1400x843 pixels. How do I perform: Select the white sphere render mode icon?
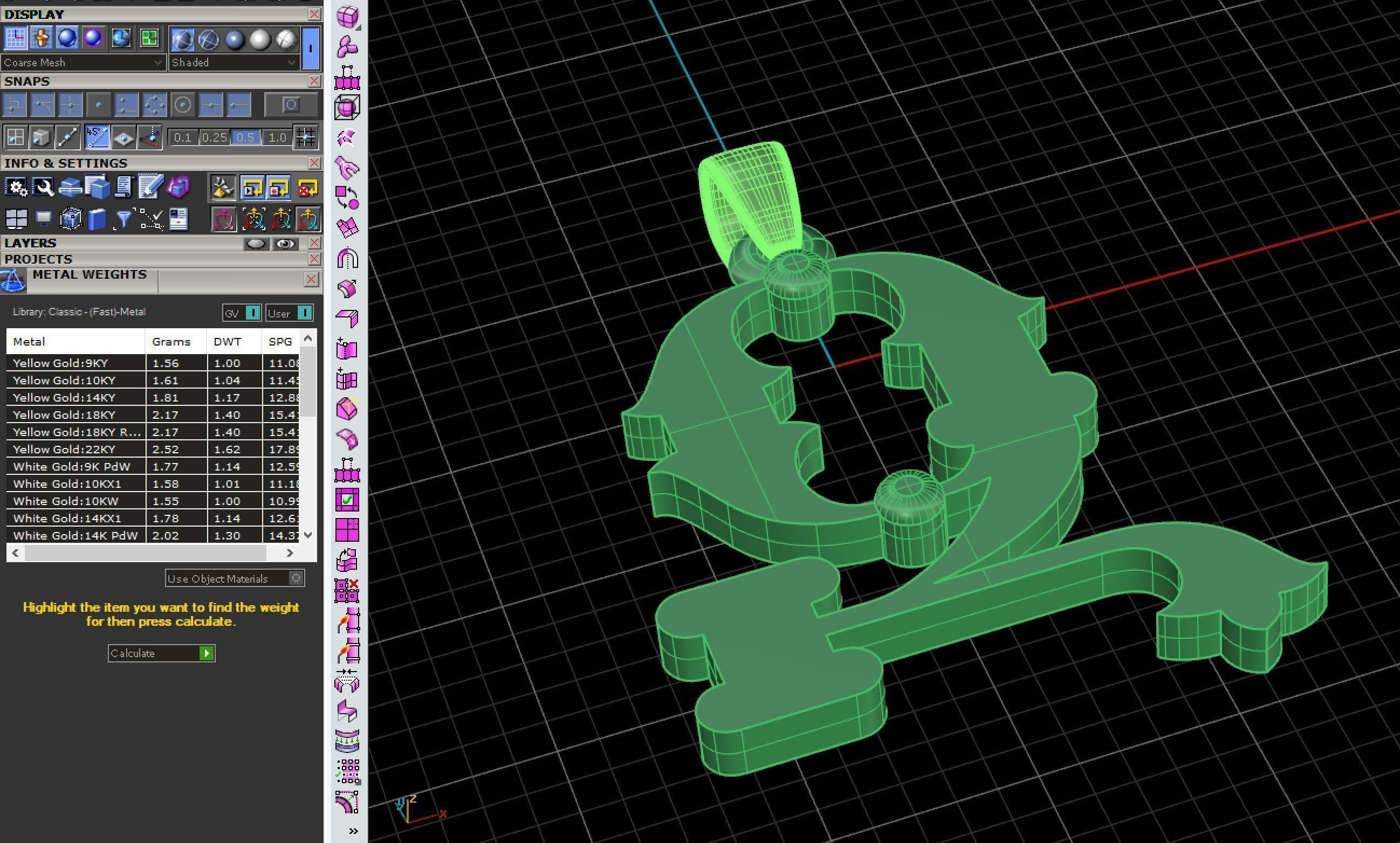[259, 40]
